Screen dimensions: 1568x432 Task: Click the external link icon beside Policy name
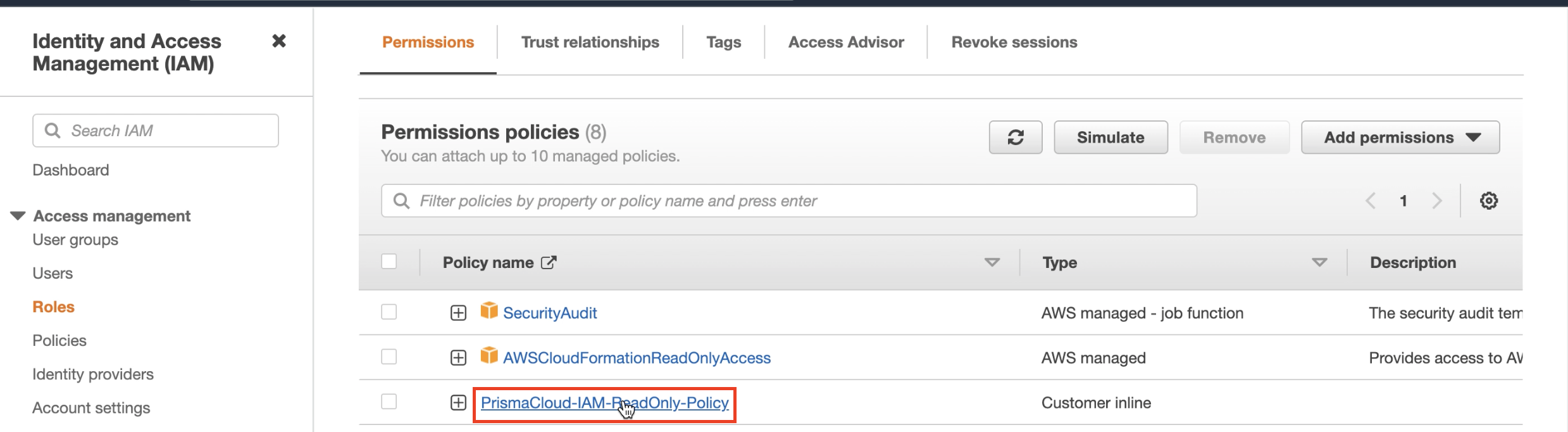pos(549,262)
